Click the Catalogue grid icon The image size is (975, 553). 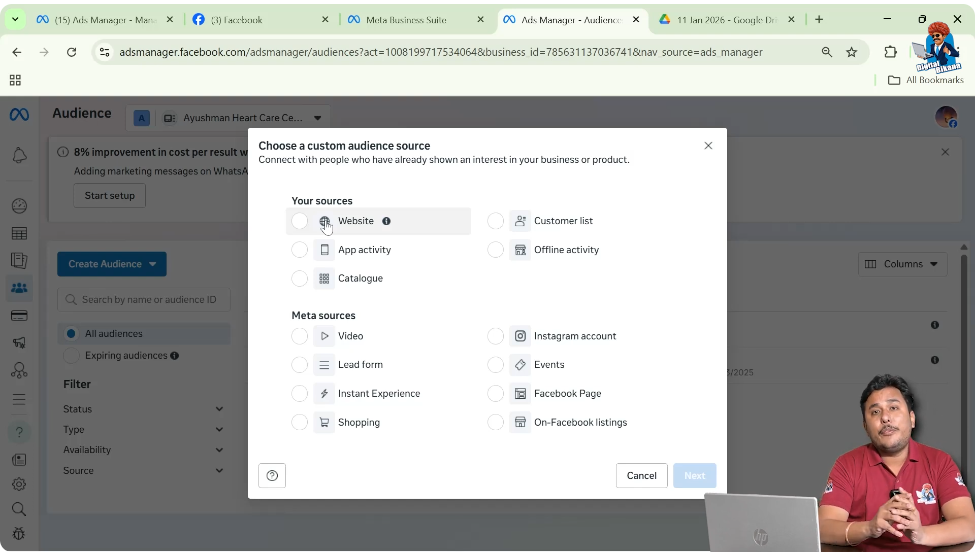(324, 278)
